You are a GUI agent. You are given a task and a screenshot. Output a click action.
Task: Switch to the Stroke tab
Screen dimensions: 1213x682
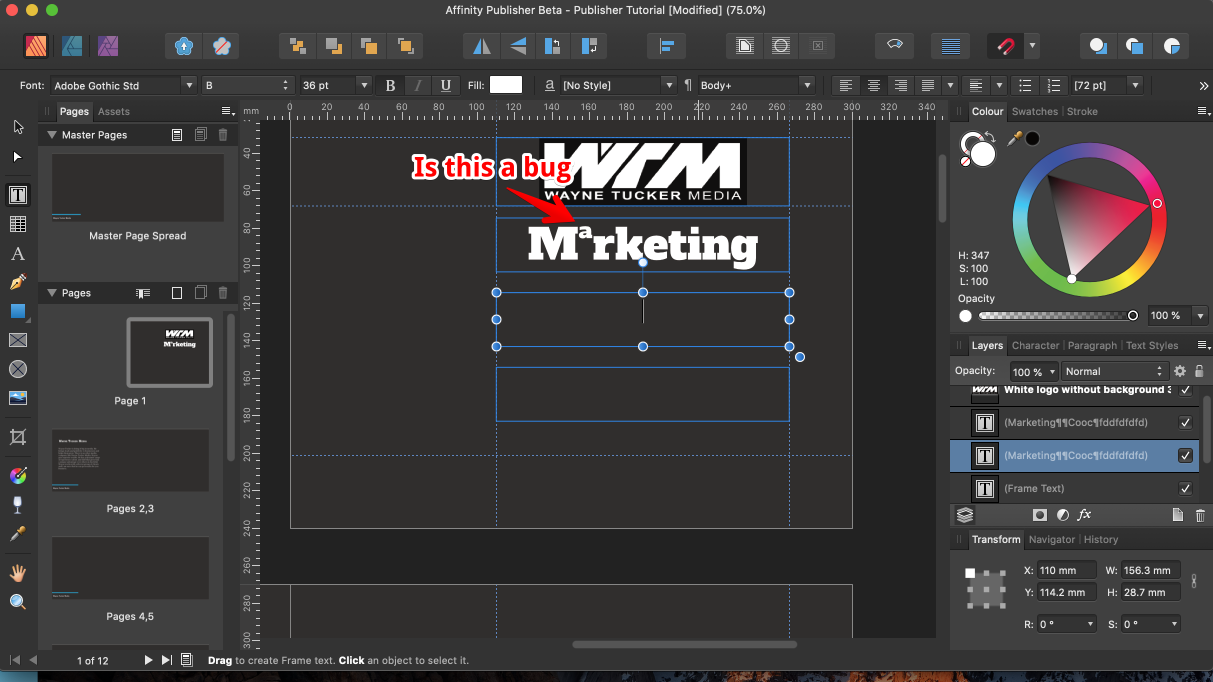[x=1082, y=112]
